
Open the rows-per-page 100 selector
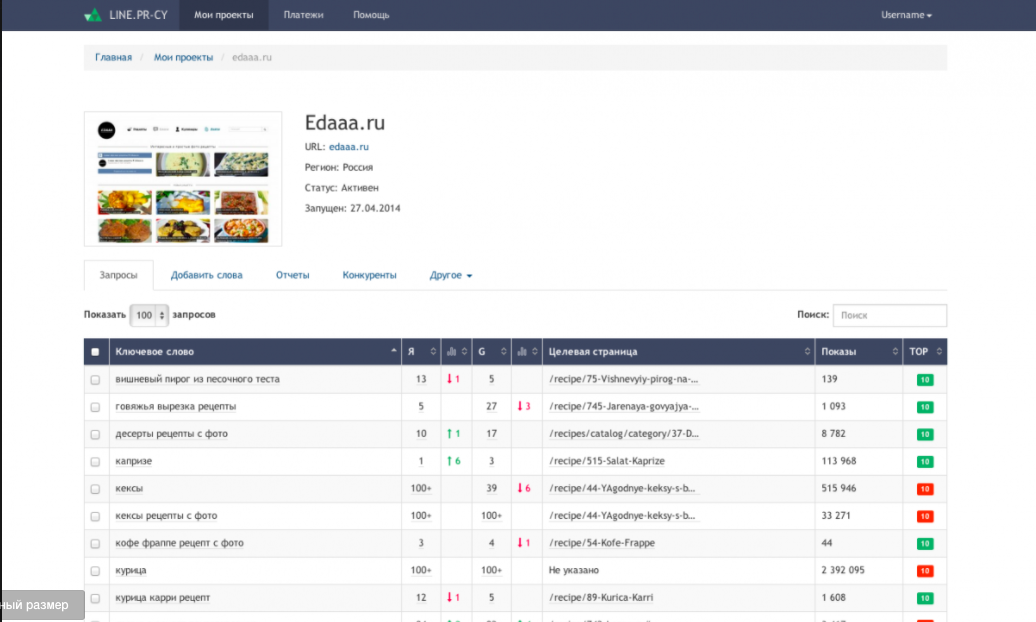149,315
